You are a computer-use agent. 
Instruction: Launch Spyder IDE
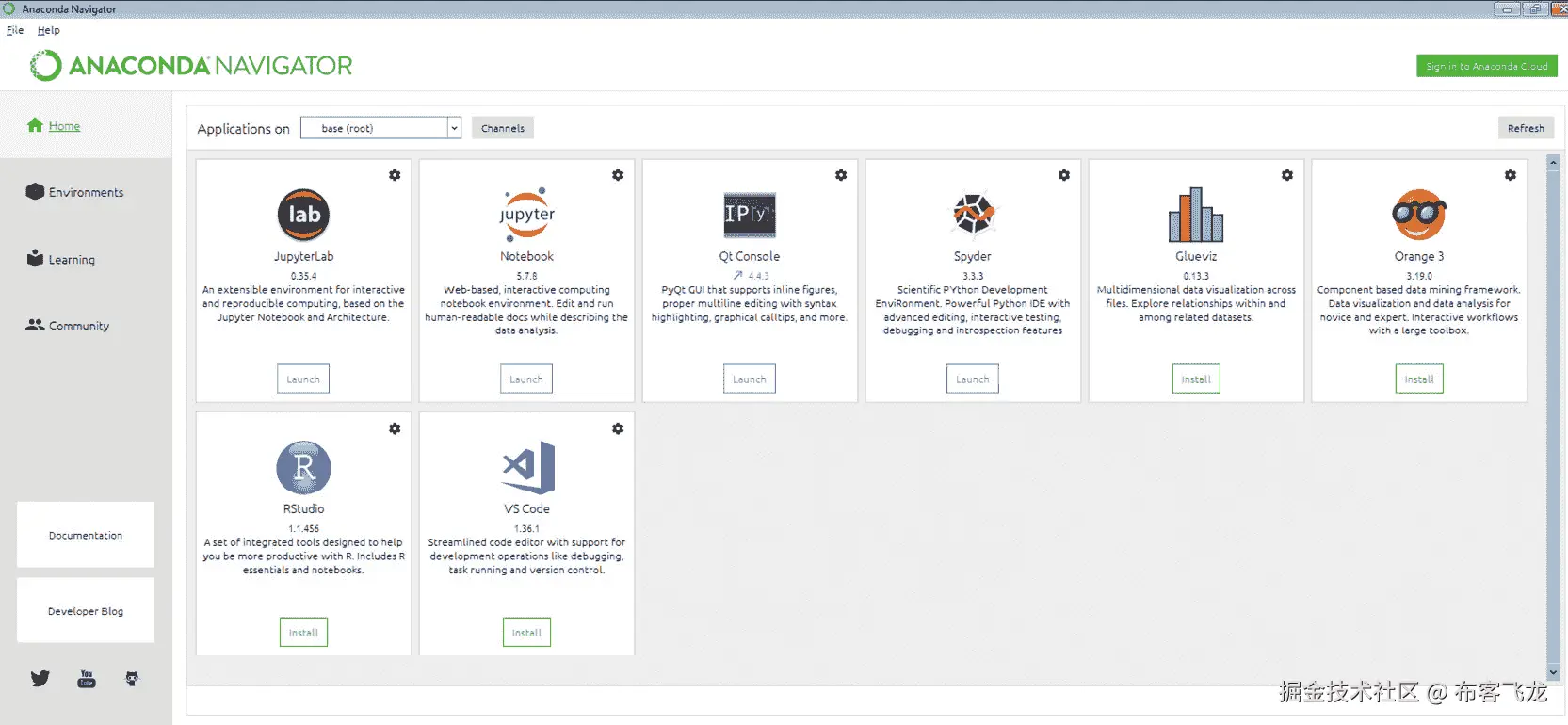coord(973,379)
